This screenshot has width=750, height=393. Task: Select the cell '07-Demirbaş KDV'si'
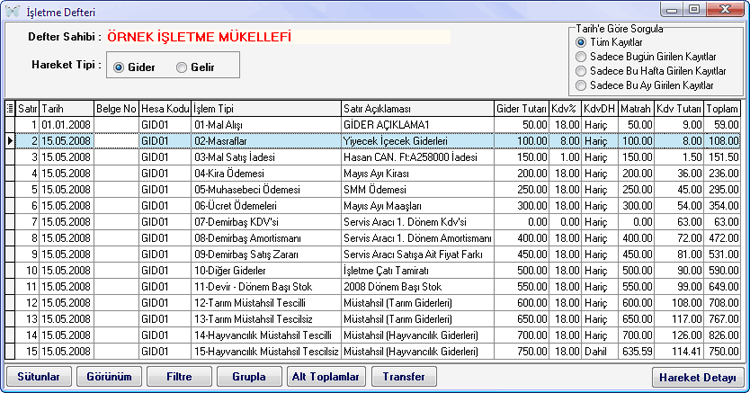[x=266, y=222]
